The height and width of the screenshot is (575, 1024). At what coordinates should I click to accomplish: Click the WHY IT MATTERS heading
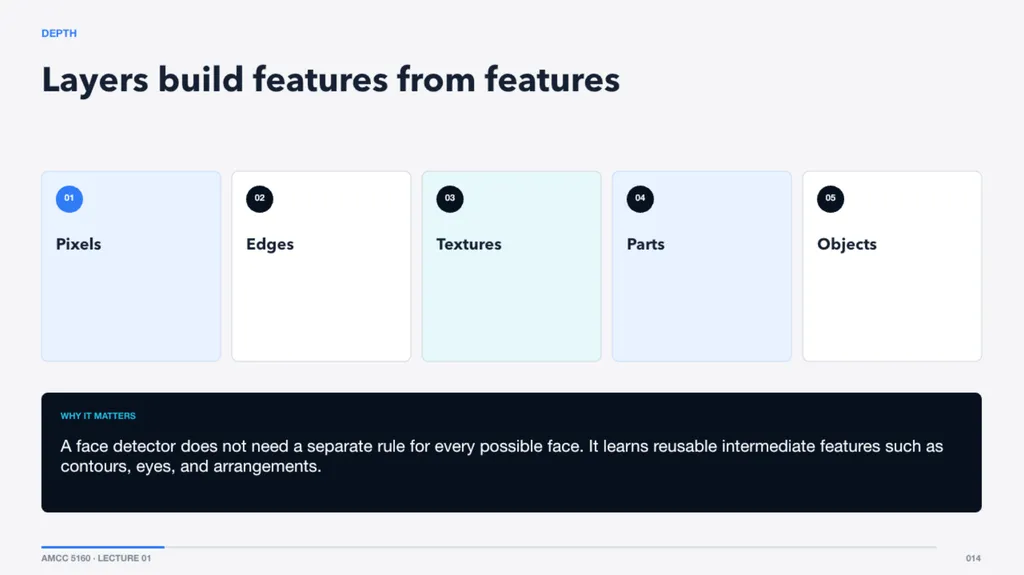tap(98, 416)
